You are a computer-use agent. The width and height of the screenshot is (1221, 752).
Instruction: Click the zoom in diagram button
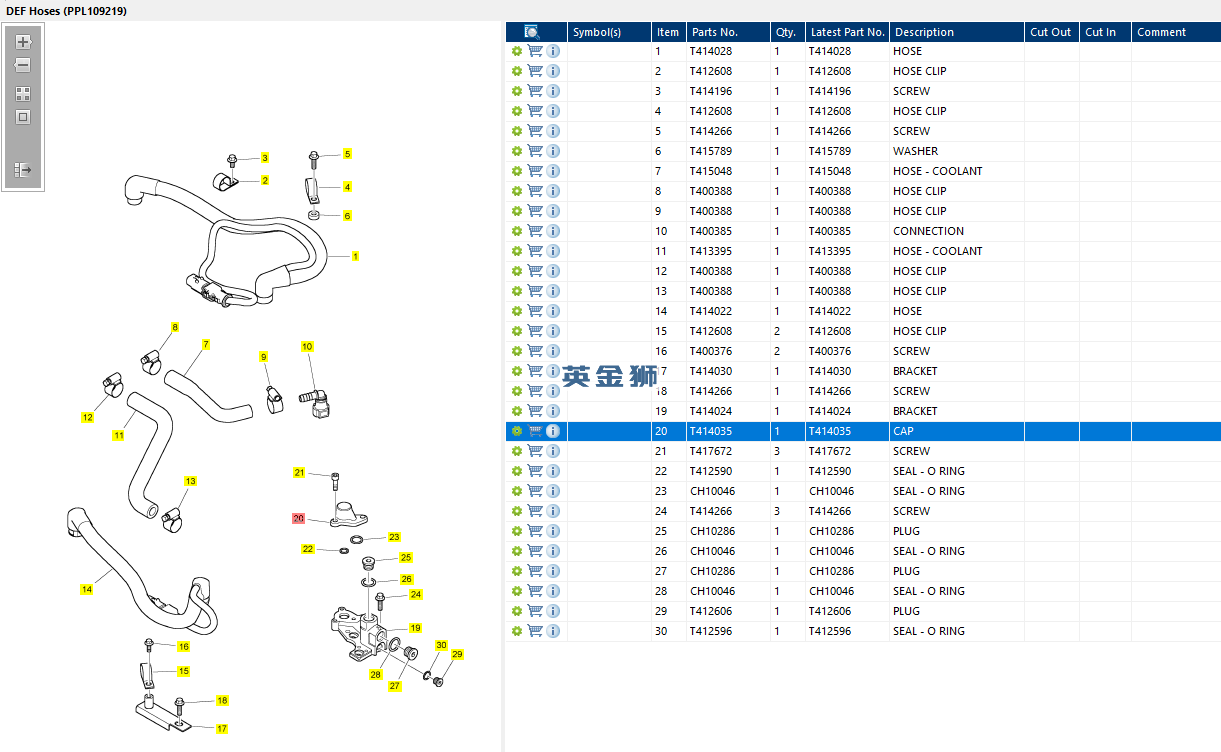tap(23, 42)
